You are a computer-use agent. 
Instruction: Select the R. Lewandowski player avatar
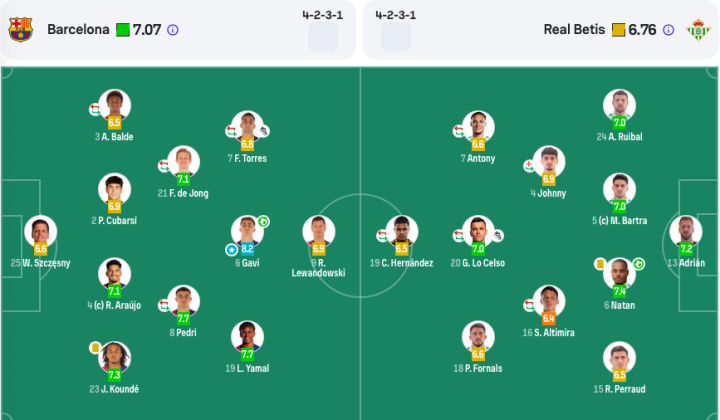pos(319,231)
